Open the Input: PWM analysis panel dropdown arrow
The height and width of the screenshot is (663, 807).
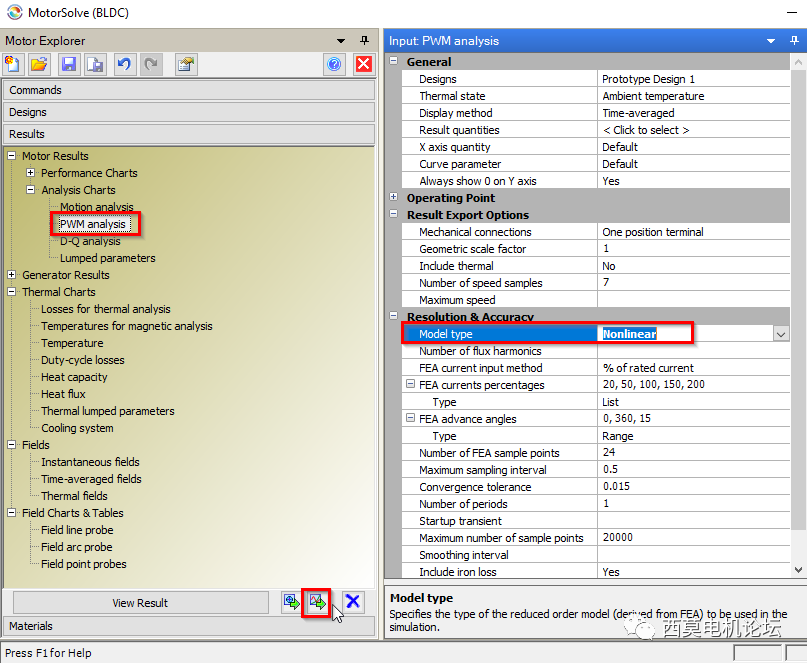click(x=771, y=41)
